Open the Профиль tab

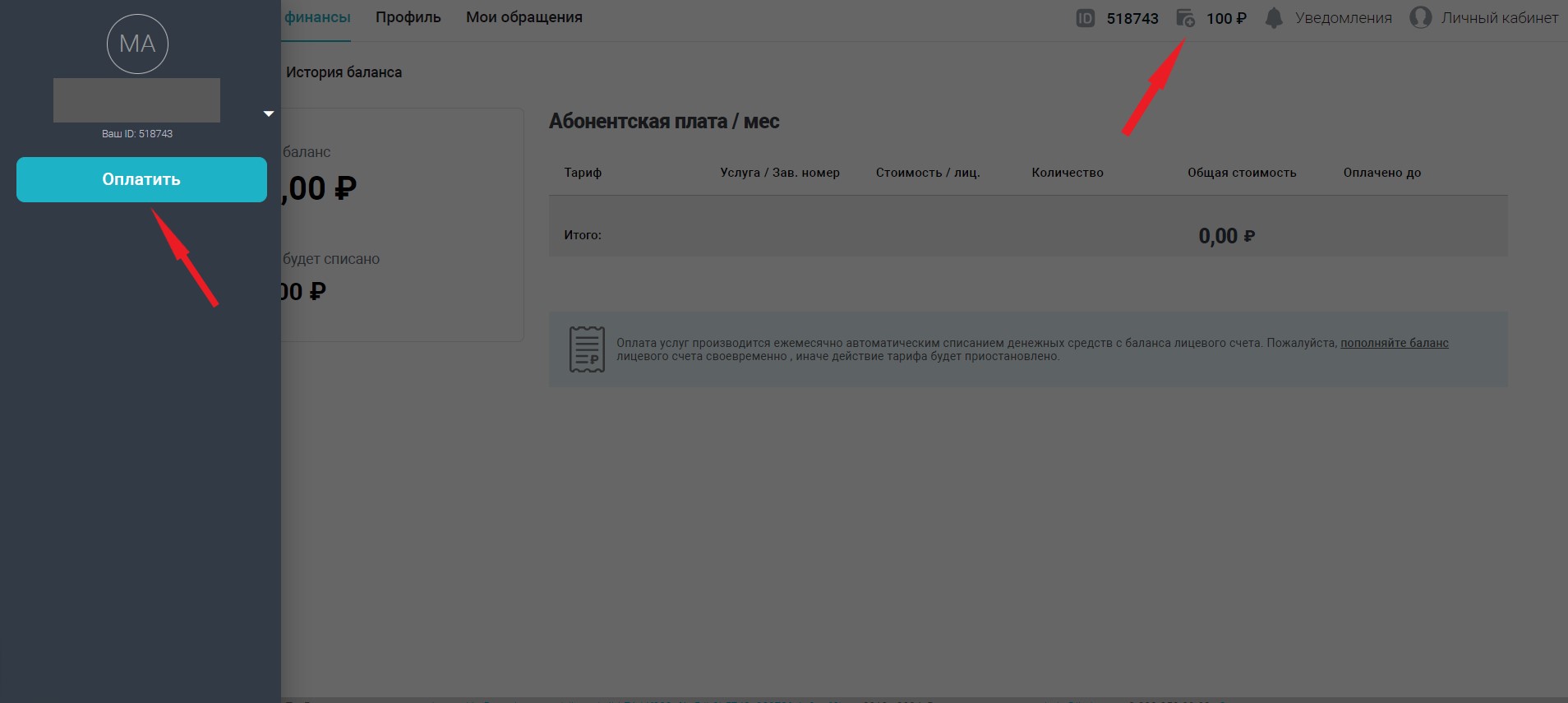[408, 17]
